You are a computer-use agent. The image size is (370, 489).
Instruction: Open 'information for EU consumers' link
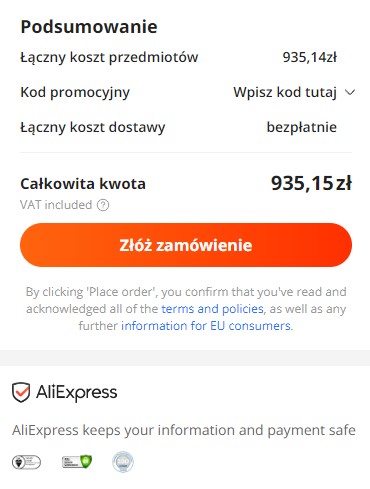point(206,326)
